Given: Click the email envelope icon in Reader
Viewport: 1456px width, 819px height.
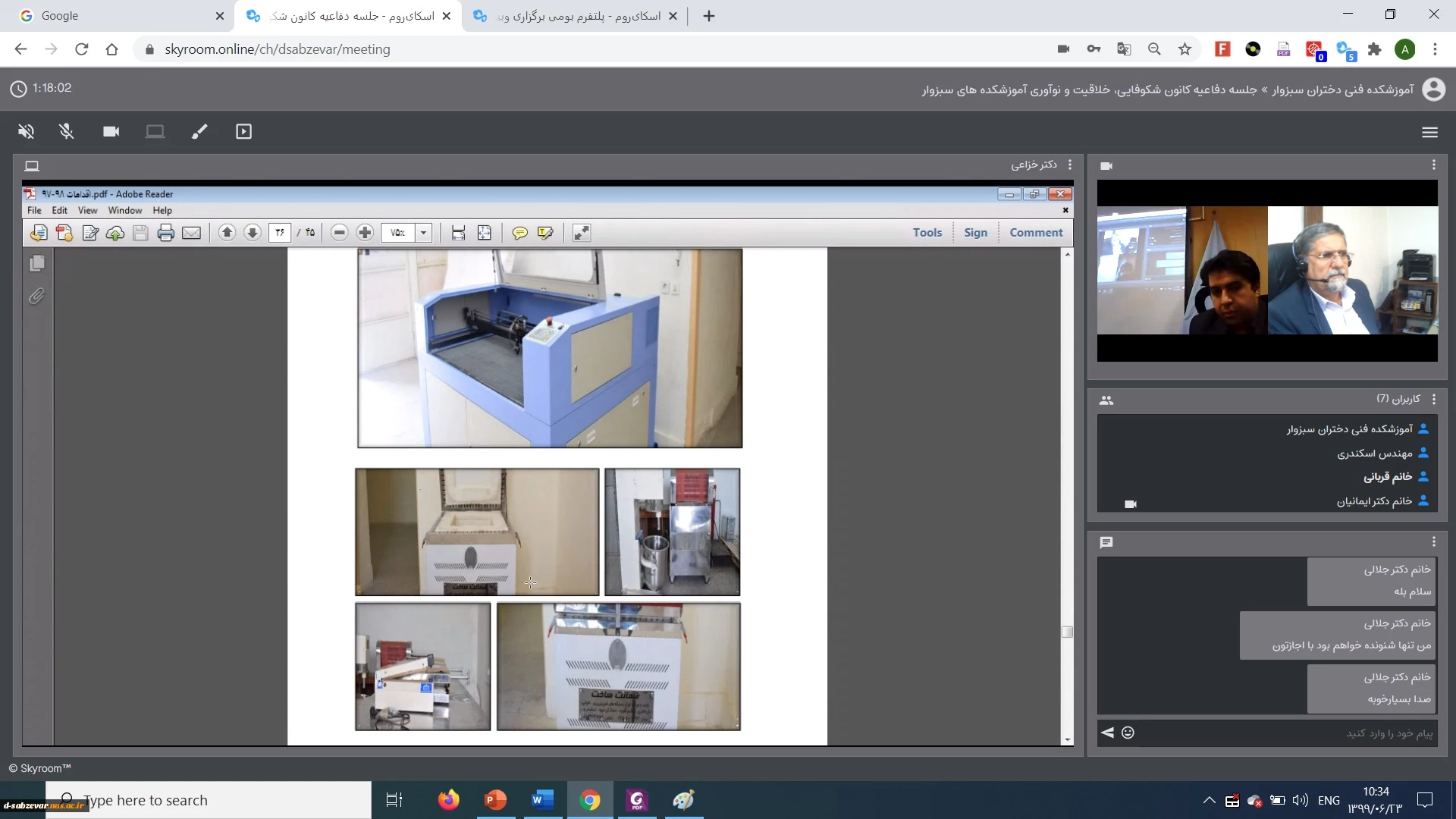Looking at the screenshot, I should [x=191, y=233].
